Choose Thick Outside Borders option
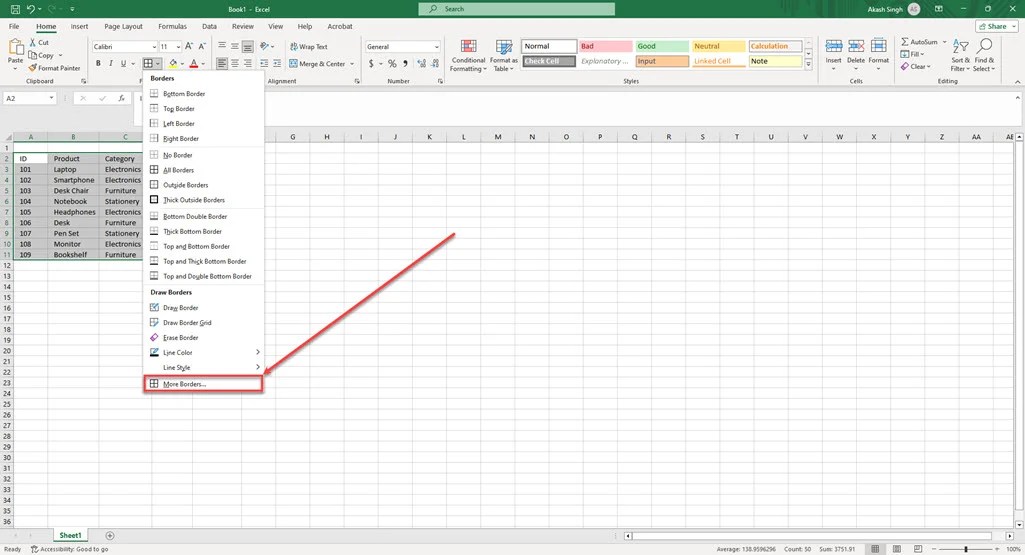 pos(203,200)
